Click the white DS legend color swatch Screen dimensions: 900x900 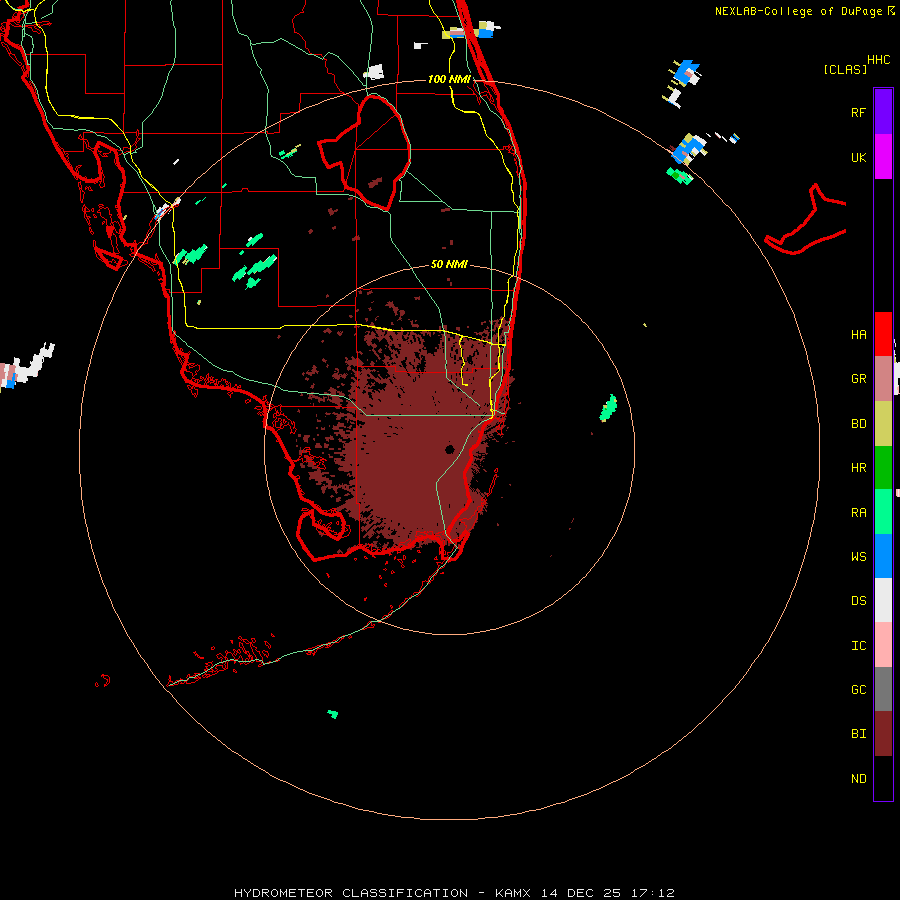(883, 600)
